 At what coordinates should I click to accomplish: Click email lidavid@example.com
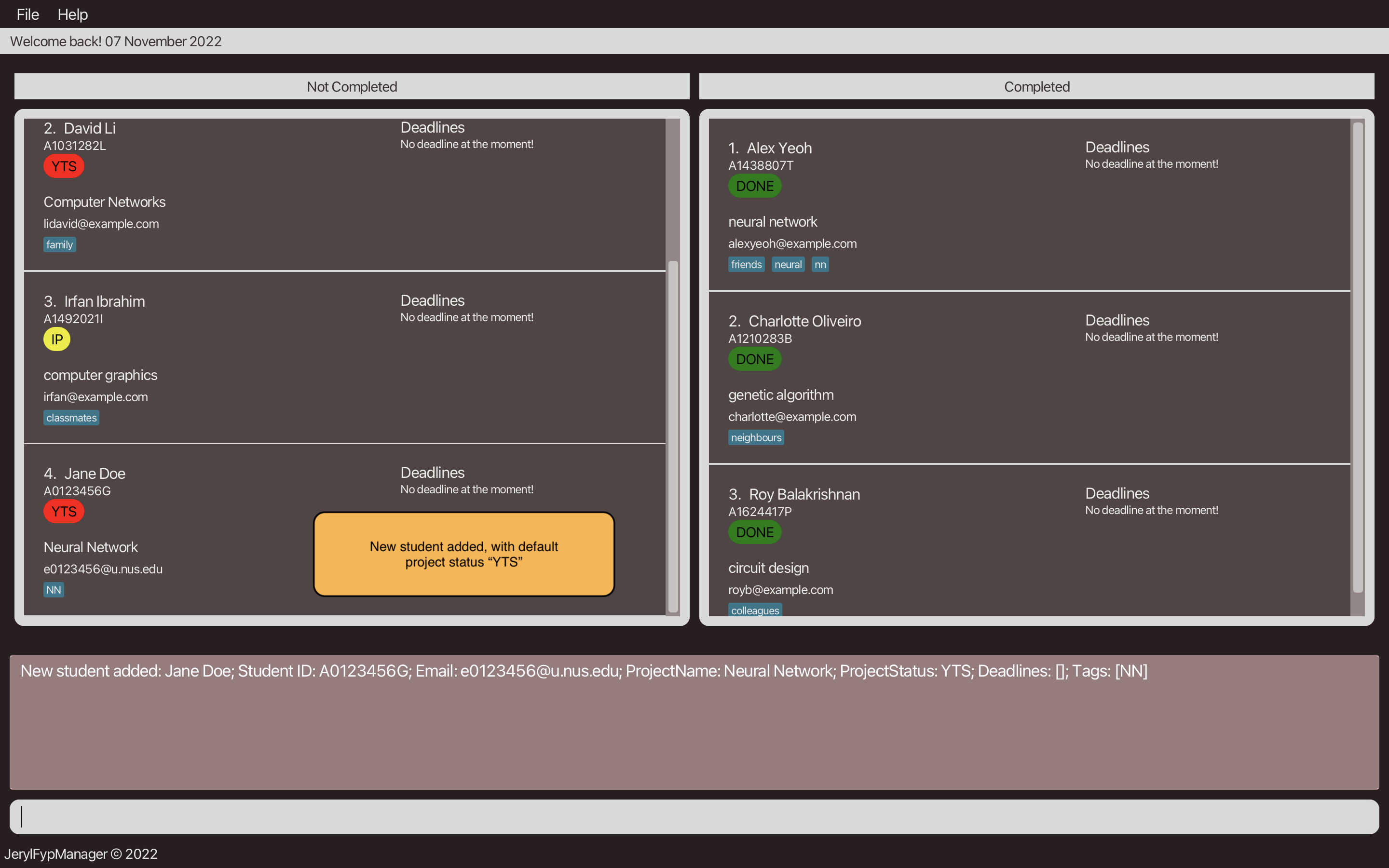point(101,224)
